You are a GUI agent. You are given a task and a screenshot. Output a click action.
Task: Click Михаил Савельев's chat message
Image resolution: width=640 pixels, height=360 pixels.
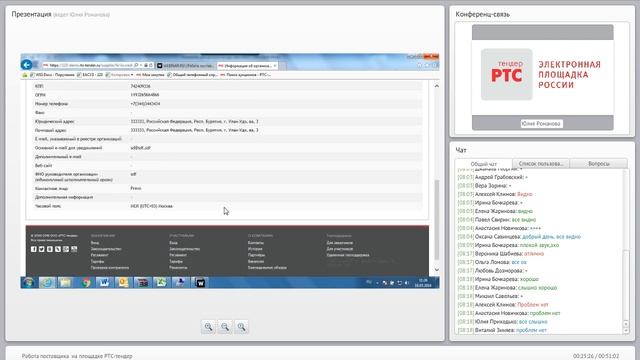tap(490, 296)
